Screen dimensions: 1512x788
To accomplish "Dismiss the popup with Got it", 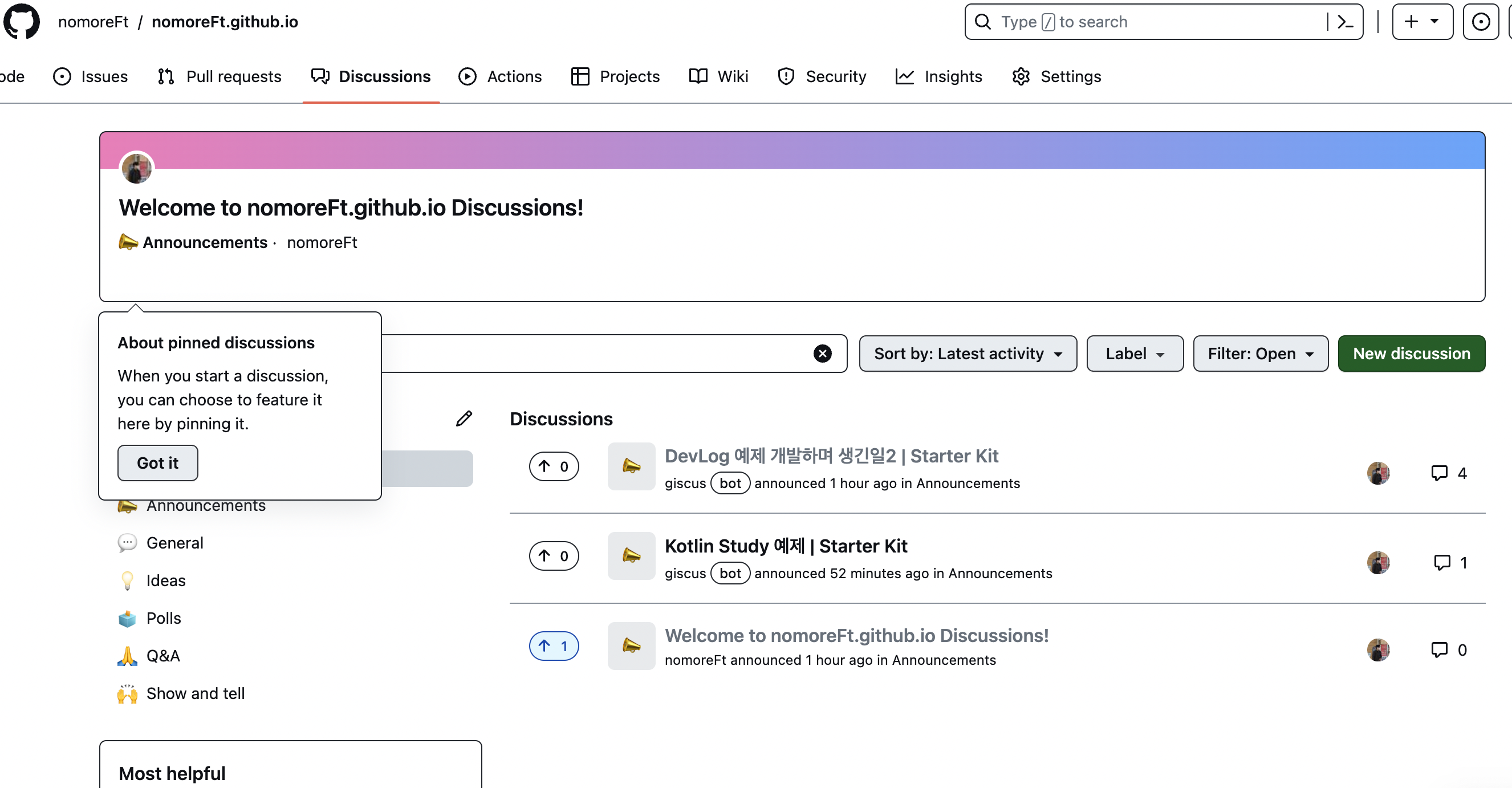I will tap(157, 464).
